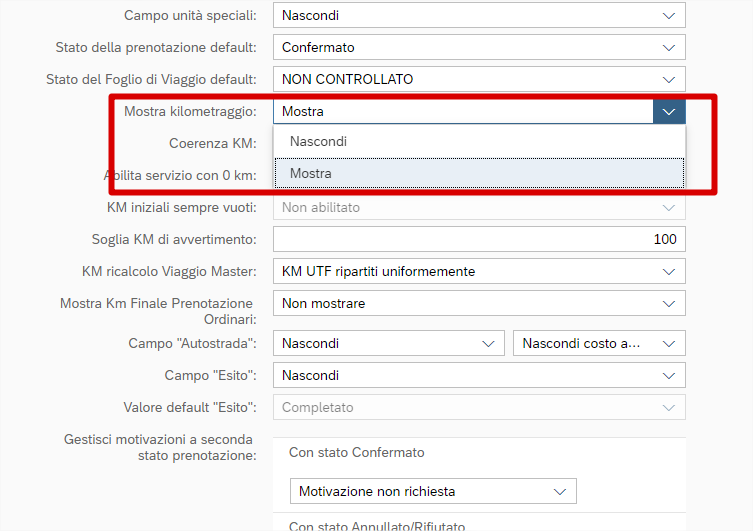The width and height of the screenshot is (753, 531).
Task: Expand the 'Campo Esito' dropdown chevron
Action: pos(669,375)
